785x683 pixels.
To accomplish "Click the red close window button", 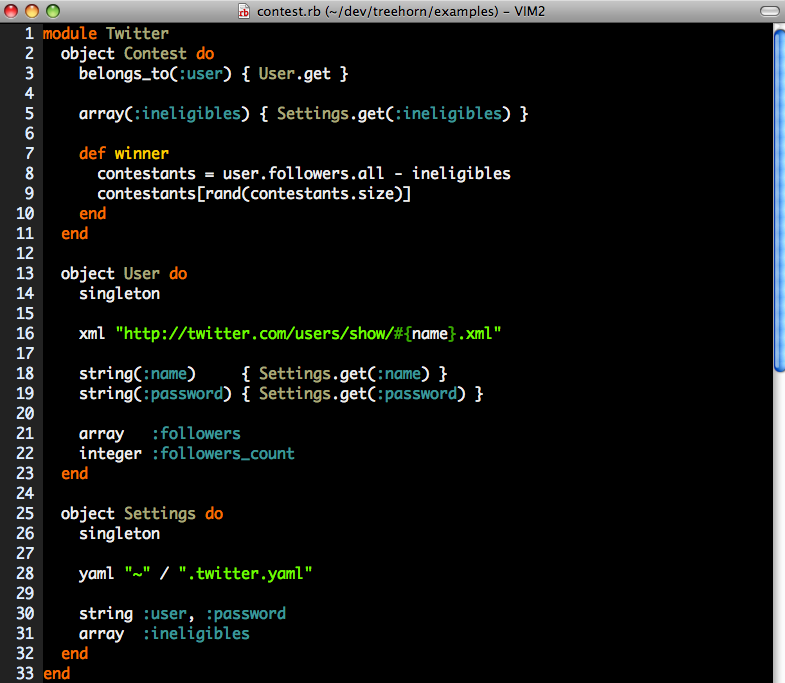I will pos(11,11).
